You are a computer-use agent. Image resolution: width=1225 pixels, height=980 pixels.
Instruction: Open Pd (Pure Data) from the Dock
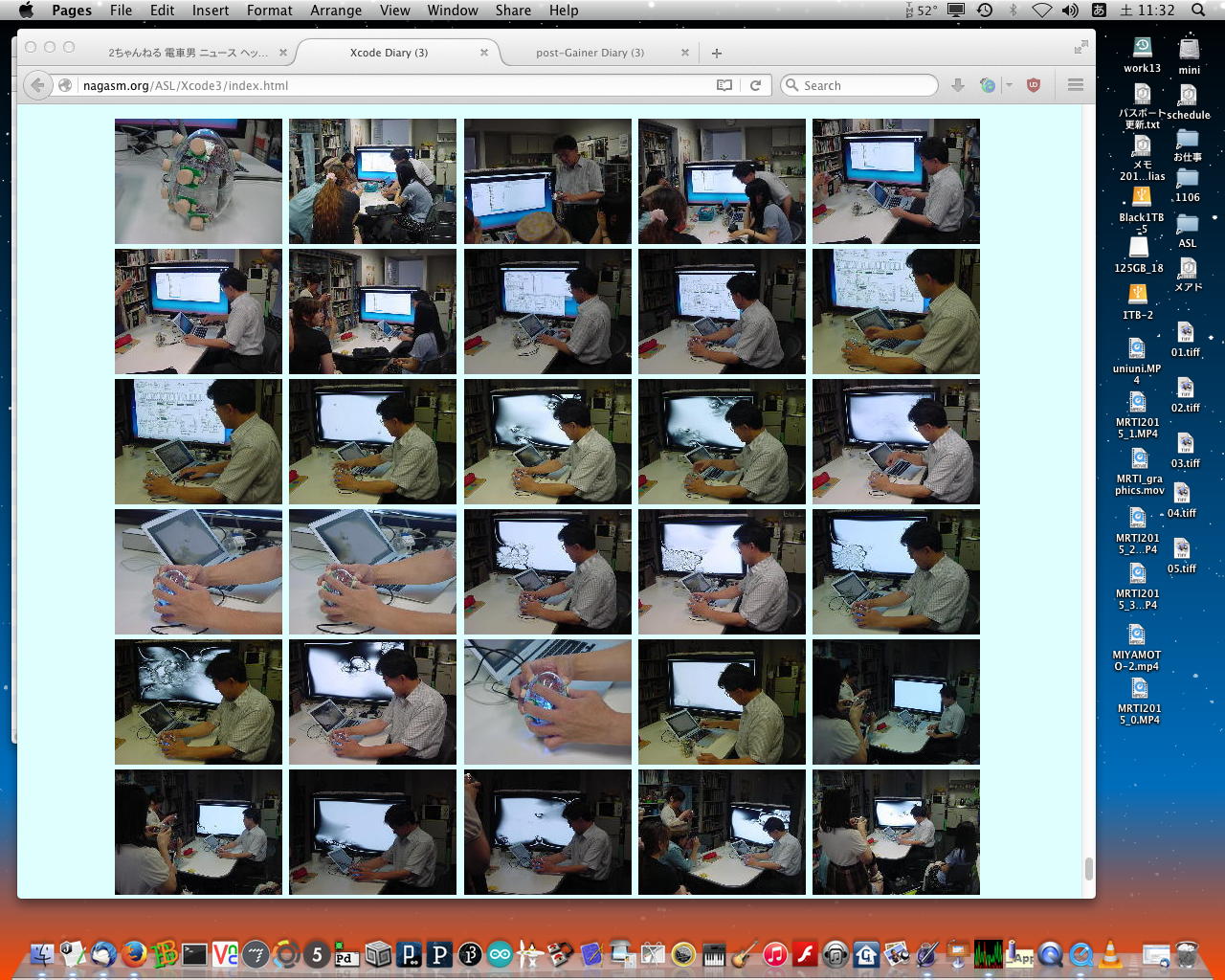[x=346, y=954]
